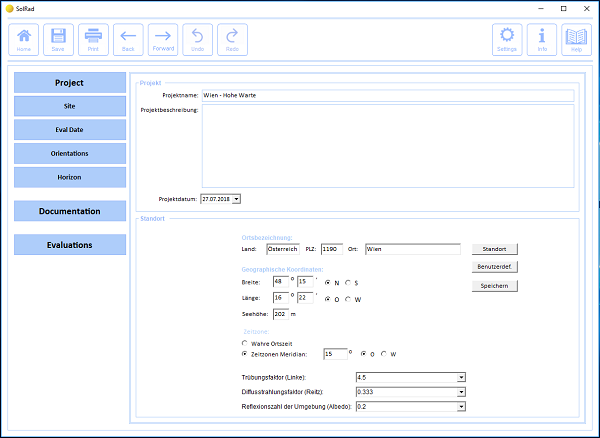The height and width of the screenshot is (438, 600).
Task: Click the Home toolbar icon
Action: 24,39
